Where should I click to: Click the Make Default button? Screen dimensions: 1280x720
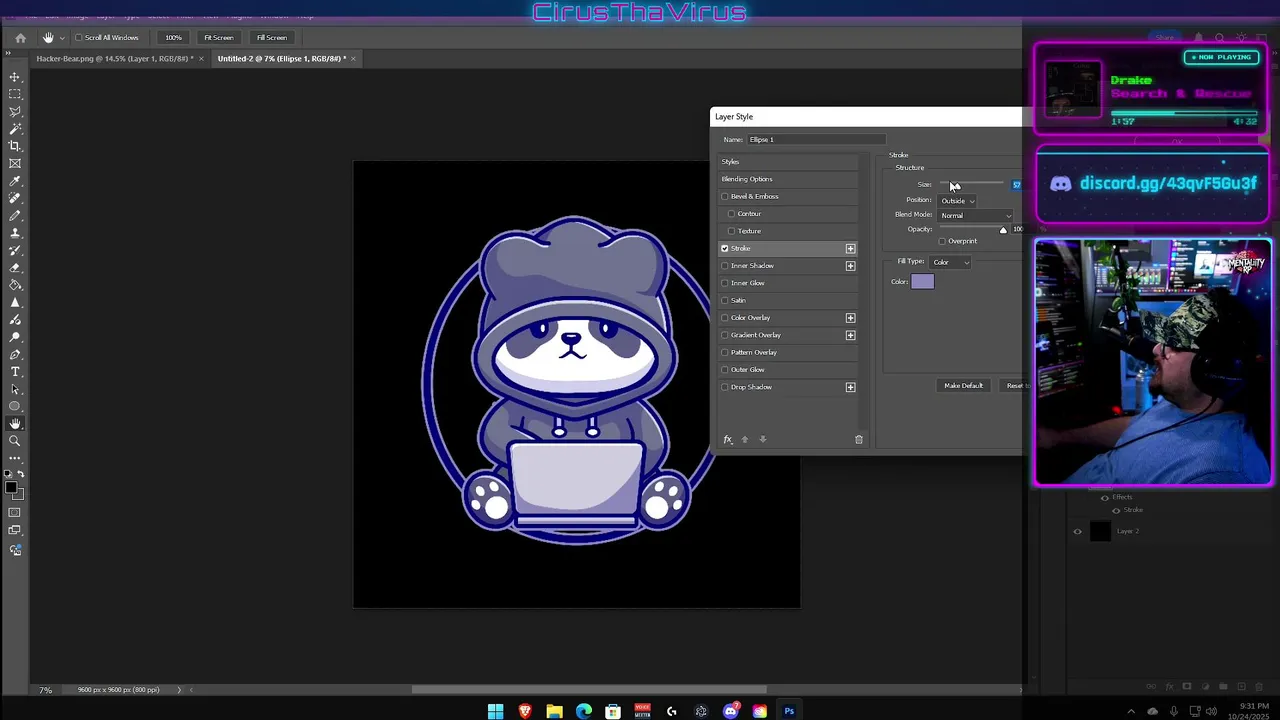[964, 385]
